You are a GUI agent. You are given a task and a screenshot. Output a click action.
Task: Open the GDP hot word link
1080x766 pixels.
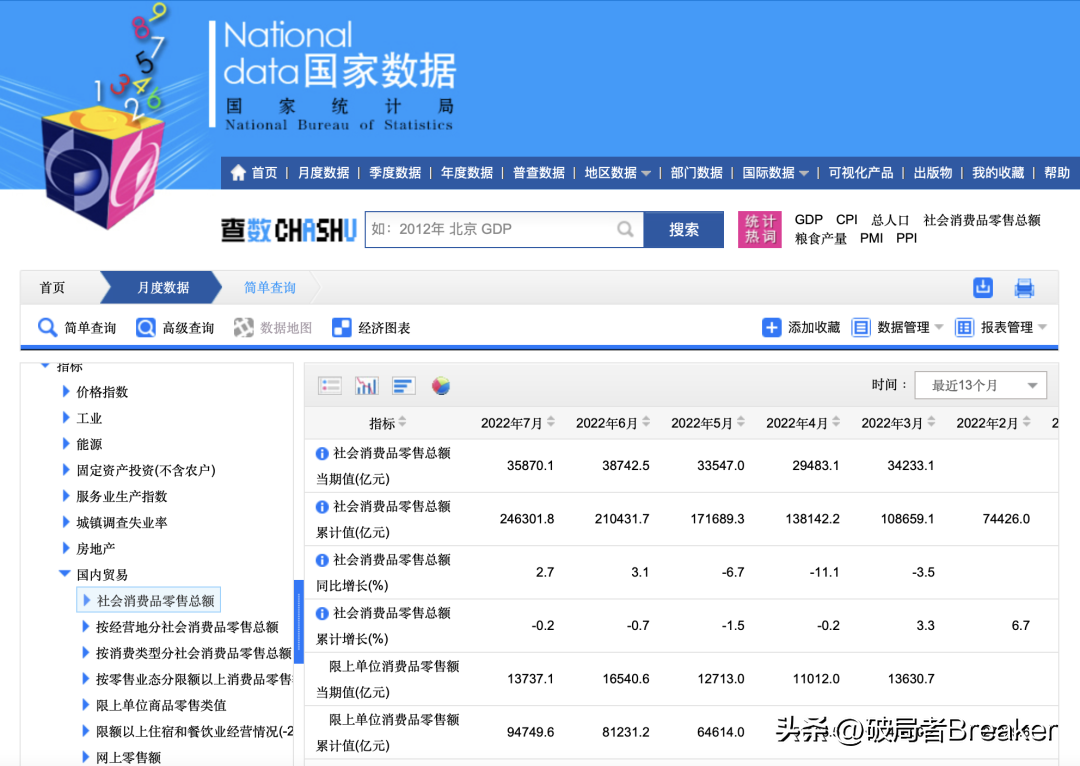tap(808, 219)
